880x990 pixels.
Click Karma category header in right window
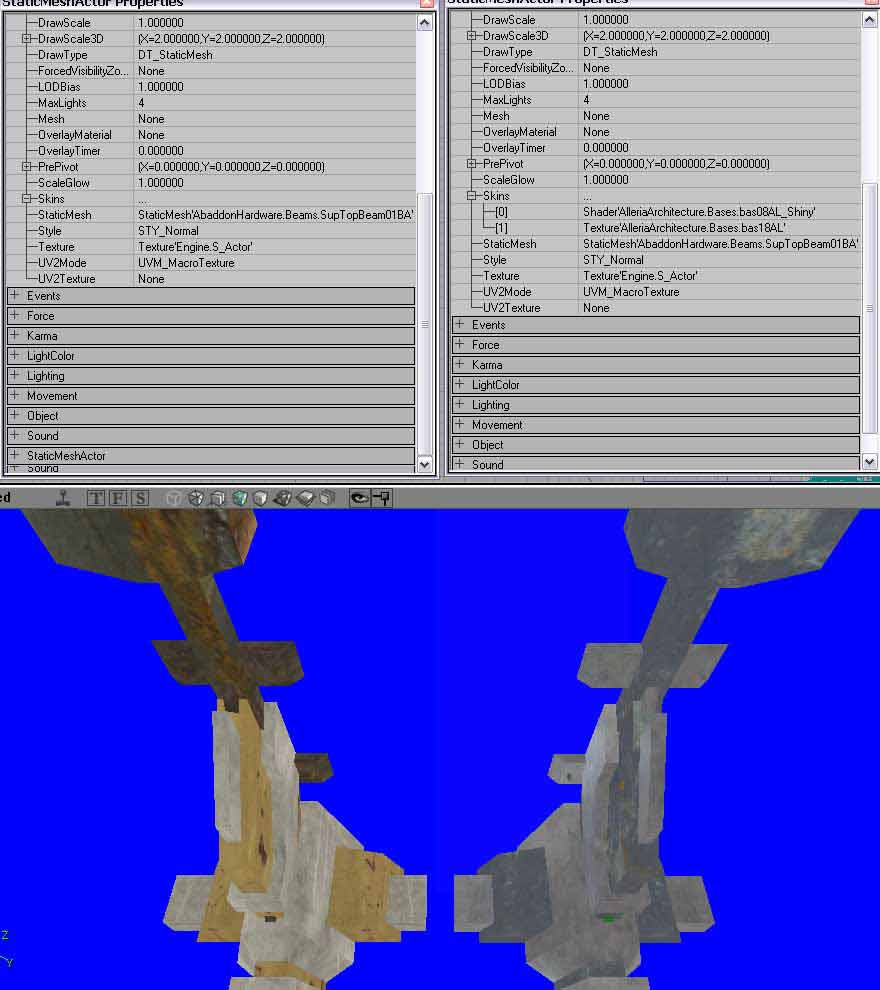click(657, 365)
